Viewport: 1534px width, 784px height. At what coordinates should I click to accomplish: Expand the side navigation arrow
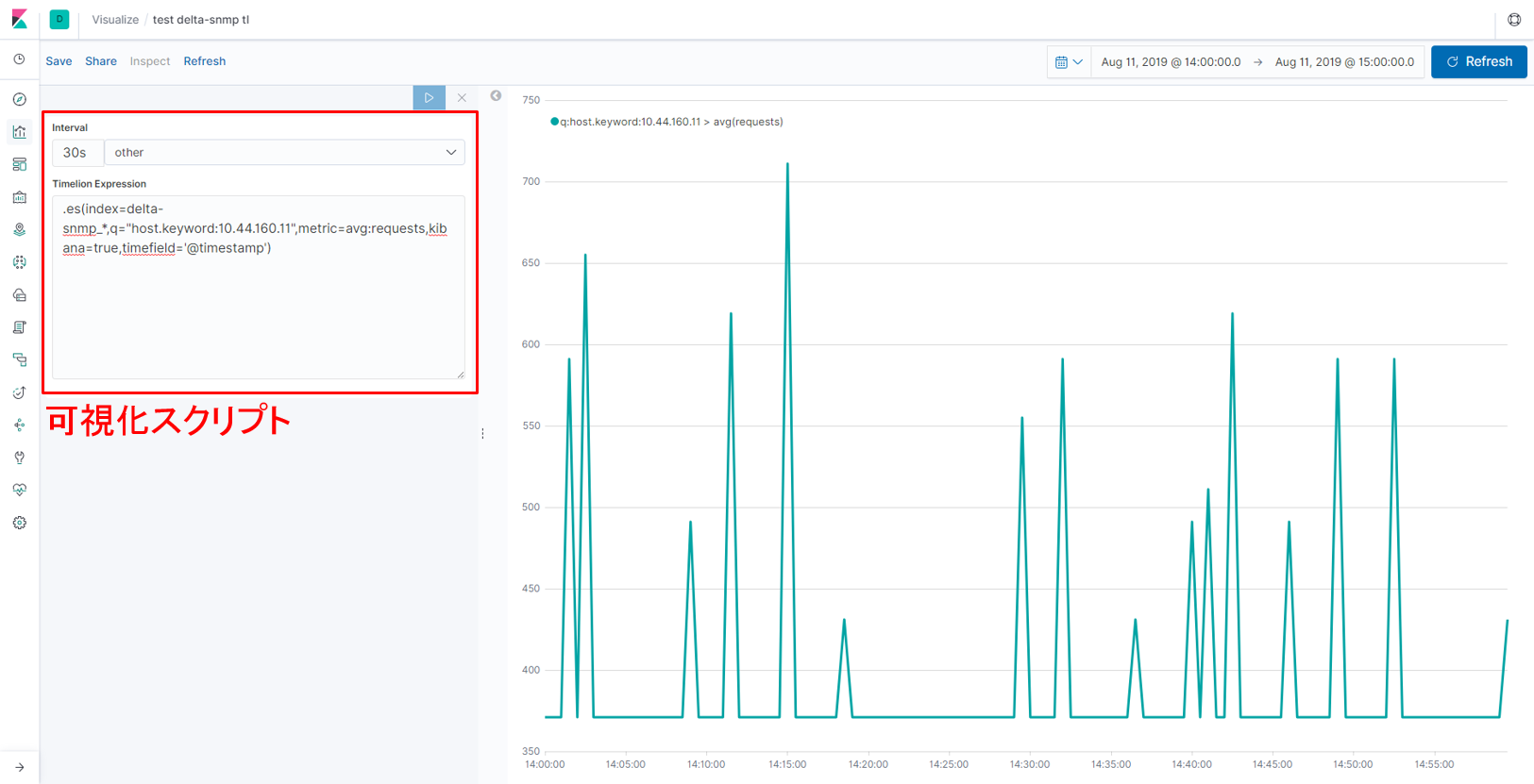click(x=20, y=767)
